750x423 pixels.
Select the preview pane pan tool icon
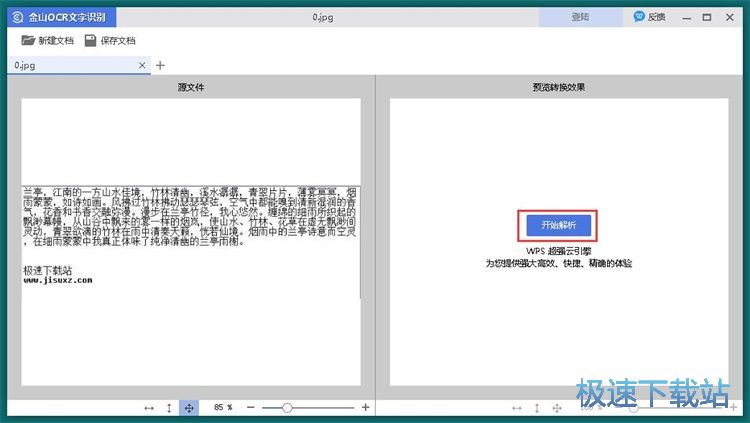tap(557, 408)
